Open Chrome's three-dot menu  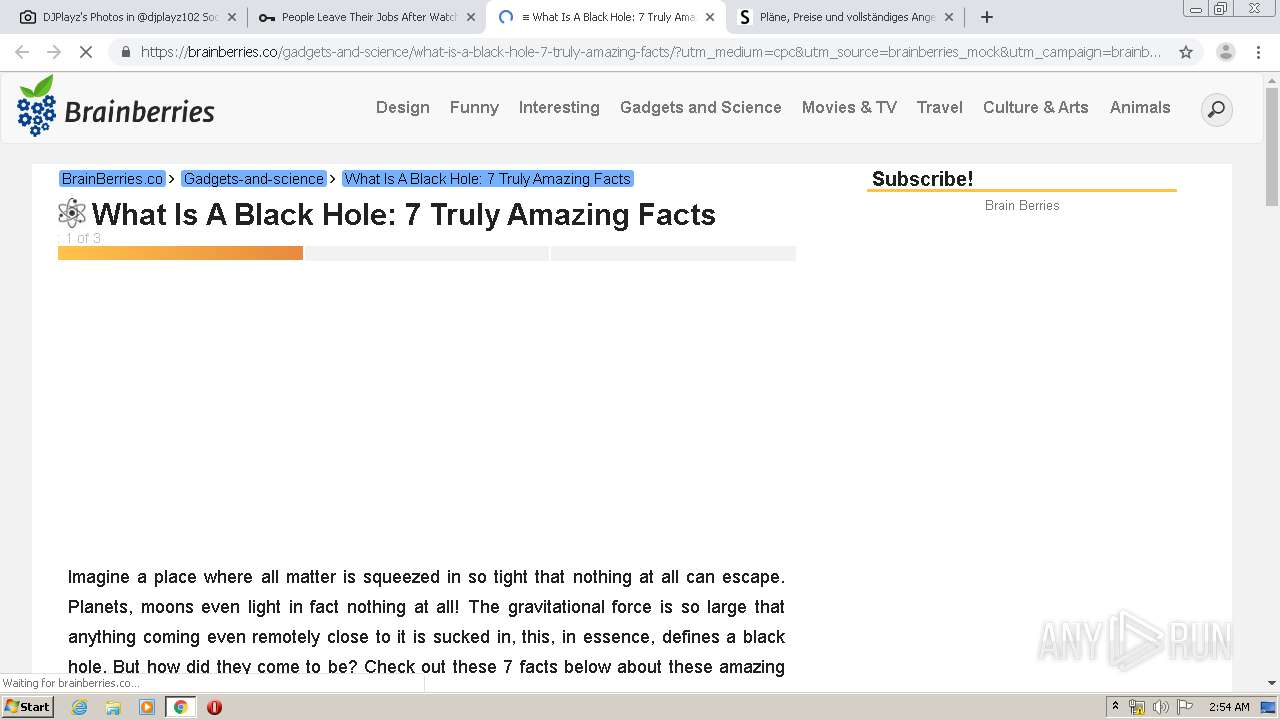(1258, 52)
